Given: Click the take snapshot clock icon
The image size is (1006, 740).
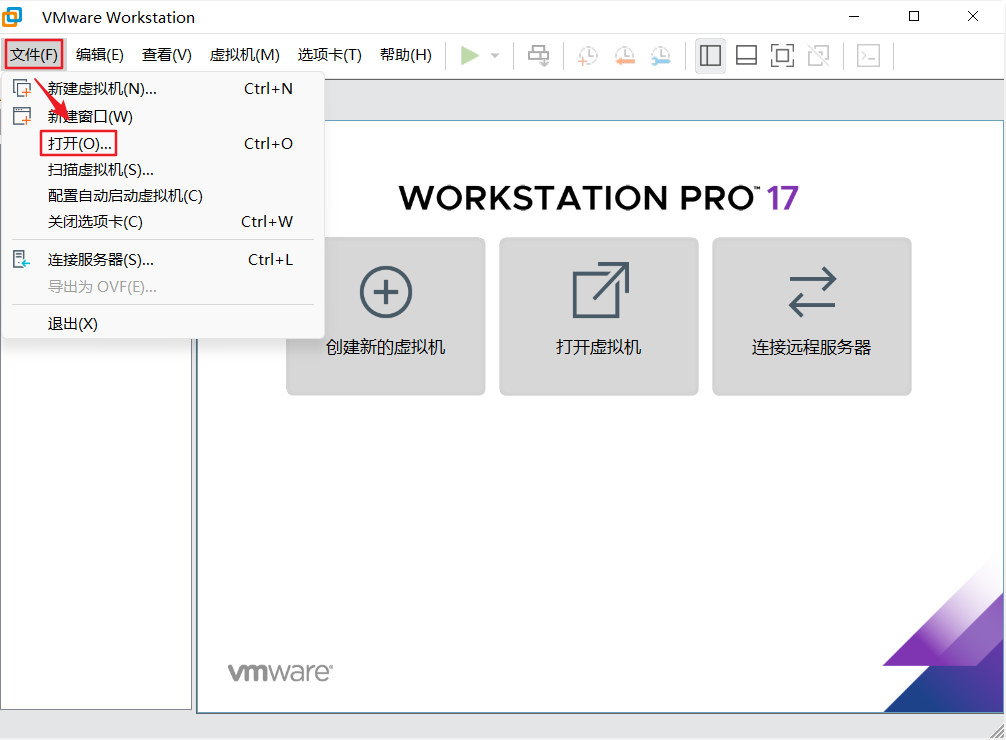Looking at the screenshot, I should coord(587,56).
